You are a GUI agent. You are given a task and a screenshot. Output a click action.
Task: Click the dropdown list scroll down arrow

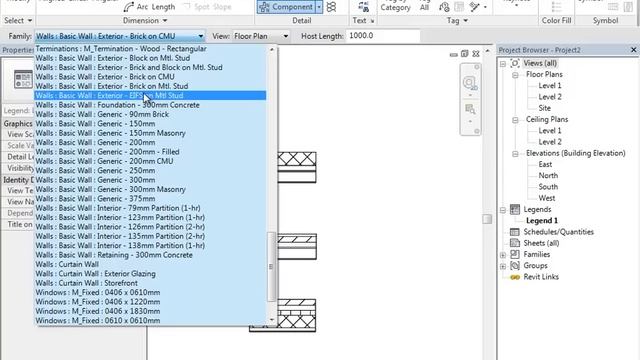coord(272,320)
